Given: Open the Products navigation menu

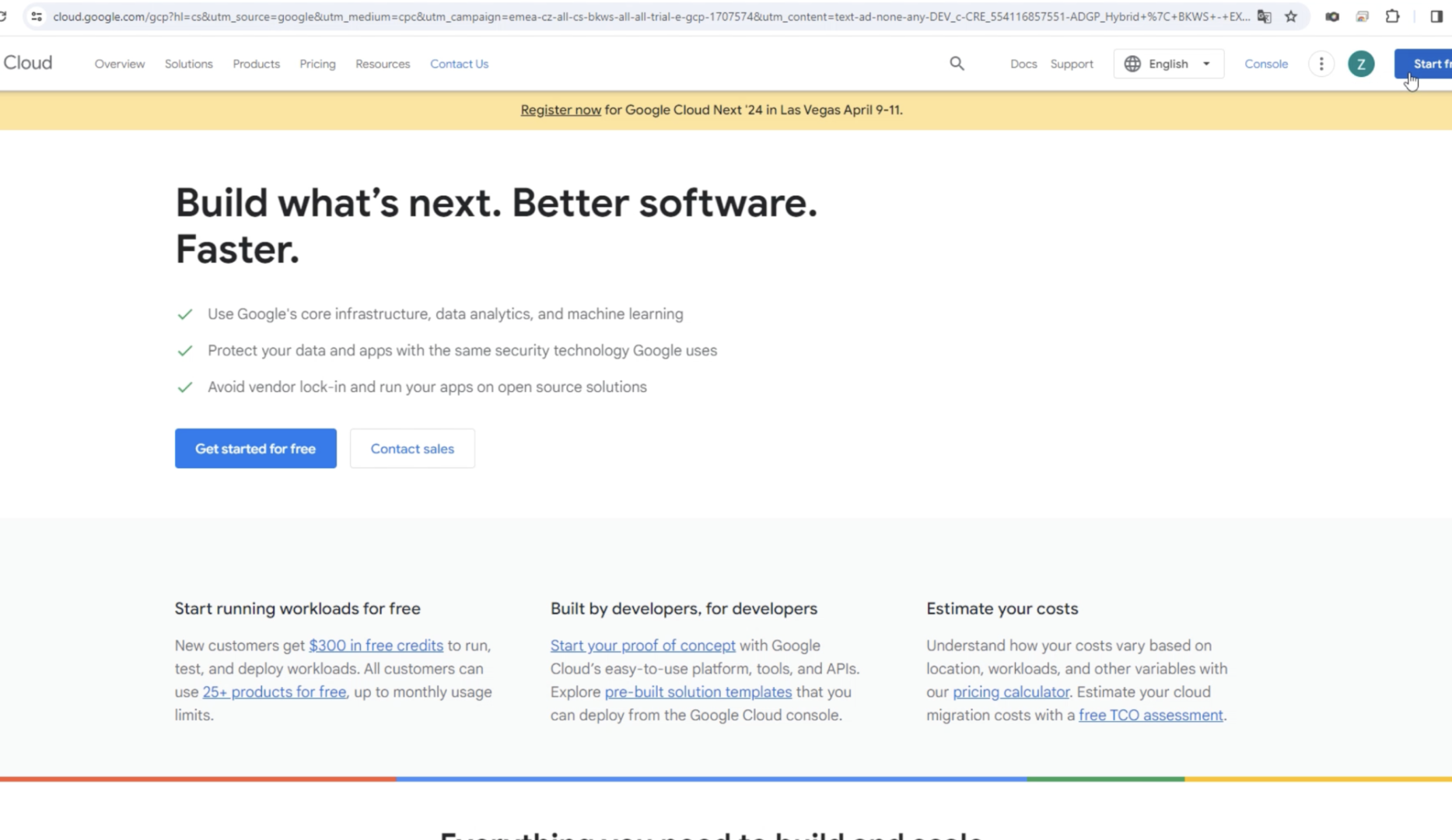Looking at the screenshot, I should coord(256,64).
